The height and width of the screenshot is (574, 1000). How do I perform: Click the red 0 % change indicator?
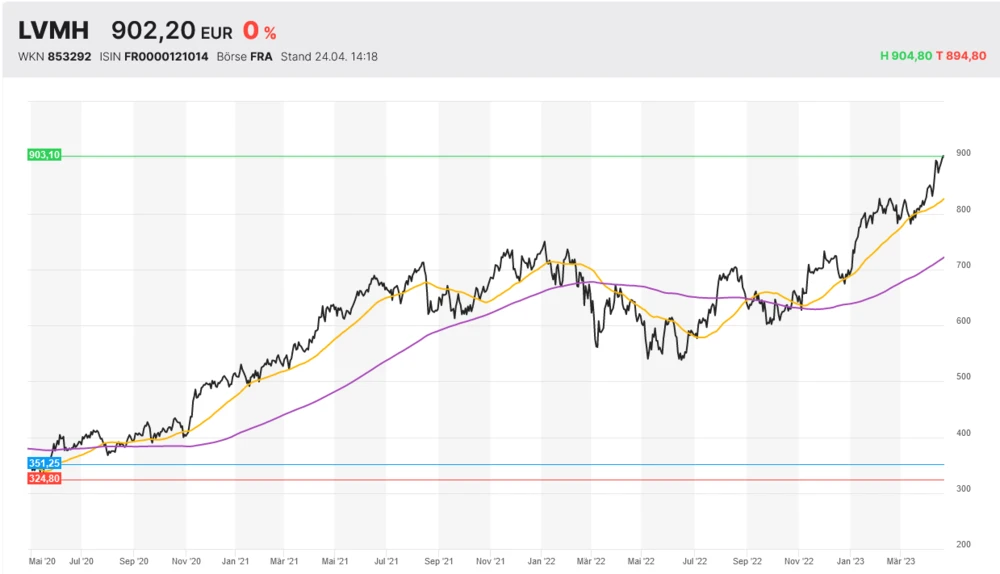point(259,31)
